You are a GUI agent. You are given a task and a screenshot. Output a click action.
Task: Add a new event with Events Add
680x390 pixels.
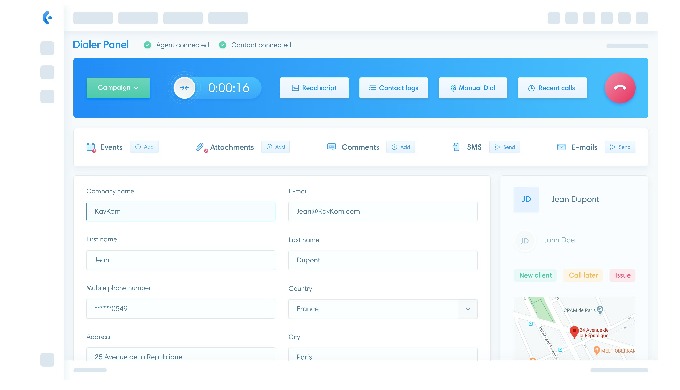(144, 147)
